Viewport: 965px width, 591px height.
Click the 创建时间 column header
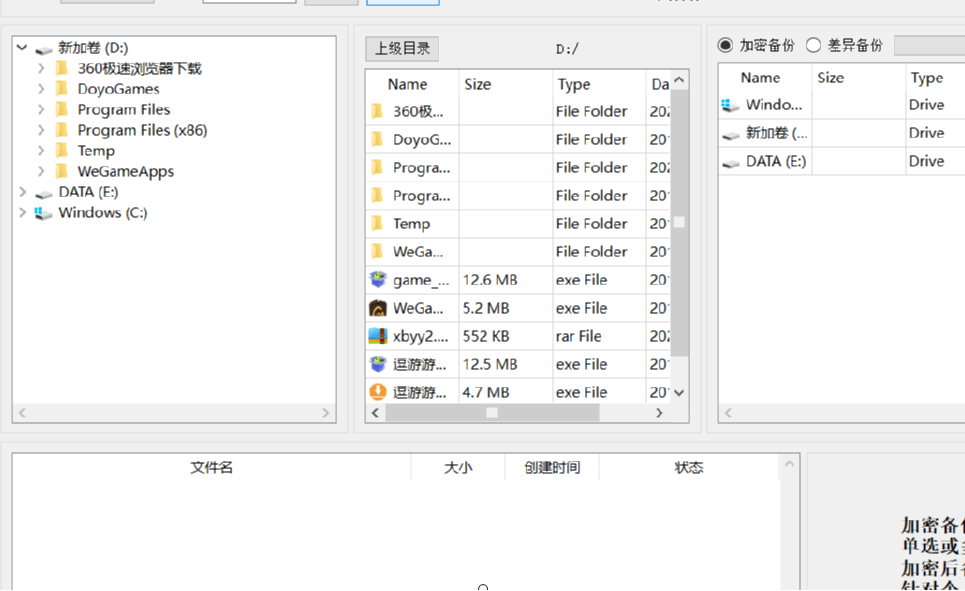(x=551, y=466)
